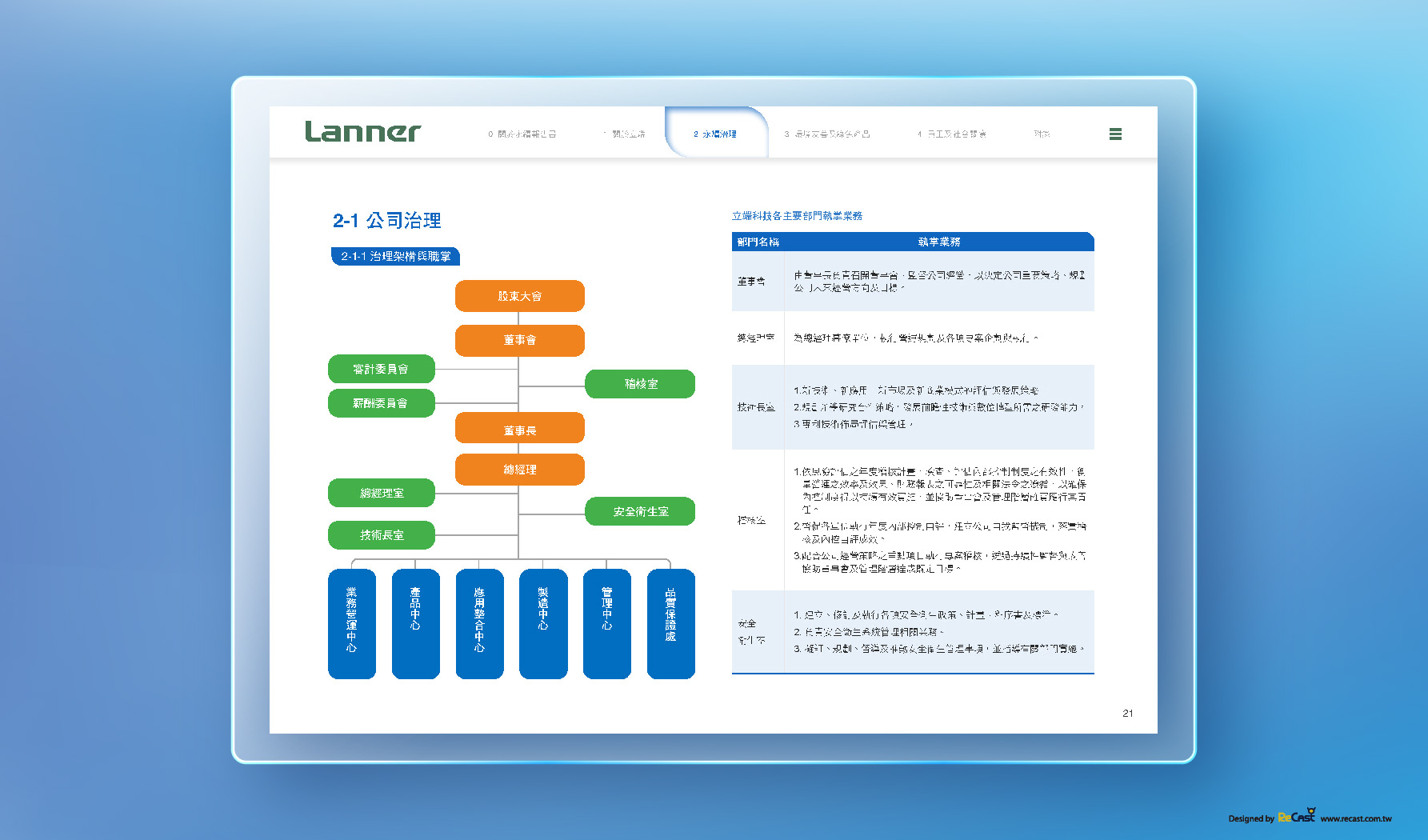Click the 2-1 公司治理 heading
This screenshot has width=1428, height=840.
pos(387,221)
